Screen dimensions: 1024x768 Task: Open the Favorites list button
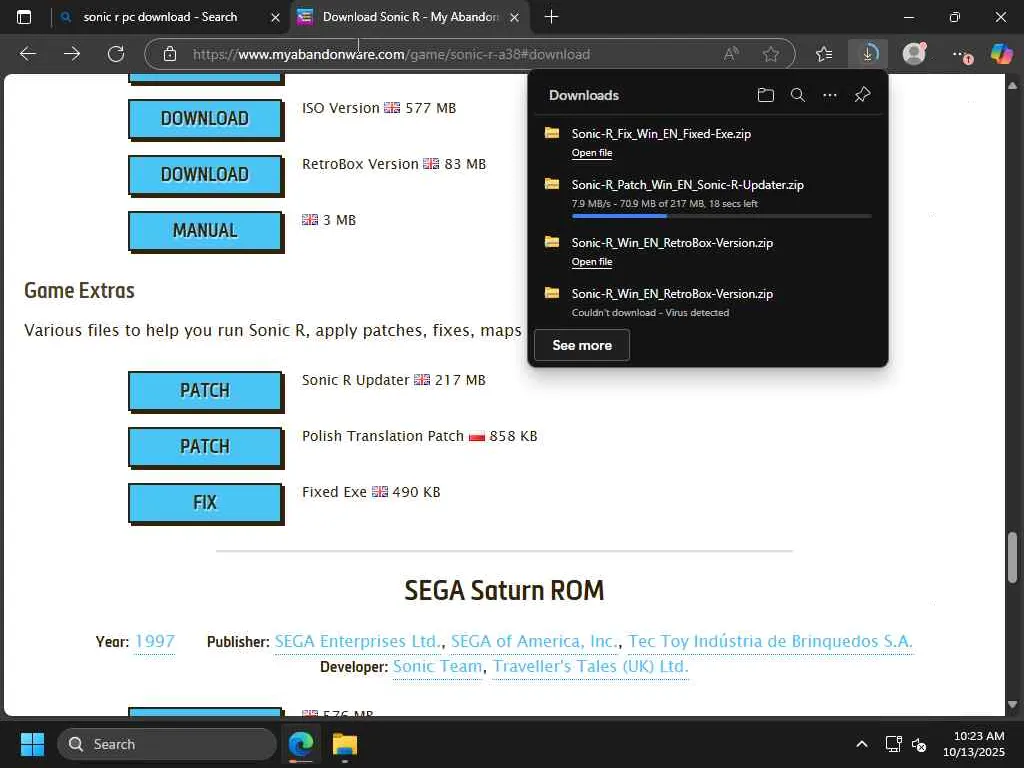[824, 54]
